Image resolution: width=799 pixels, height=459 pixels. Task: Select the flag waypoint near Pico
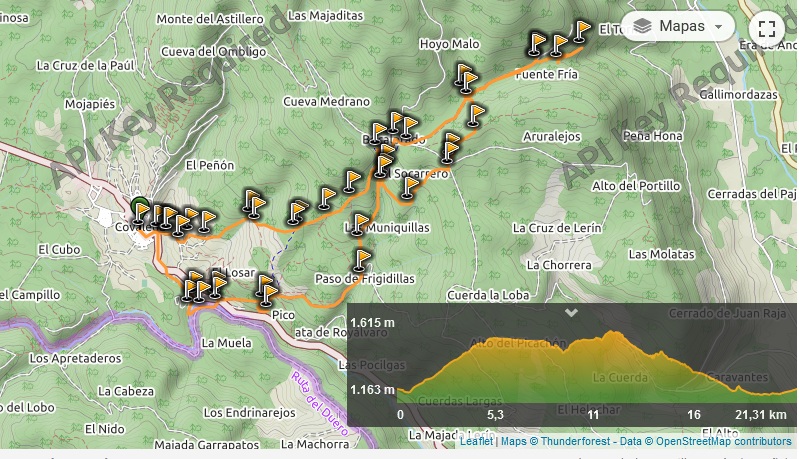(x=267, y=295)
